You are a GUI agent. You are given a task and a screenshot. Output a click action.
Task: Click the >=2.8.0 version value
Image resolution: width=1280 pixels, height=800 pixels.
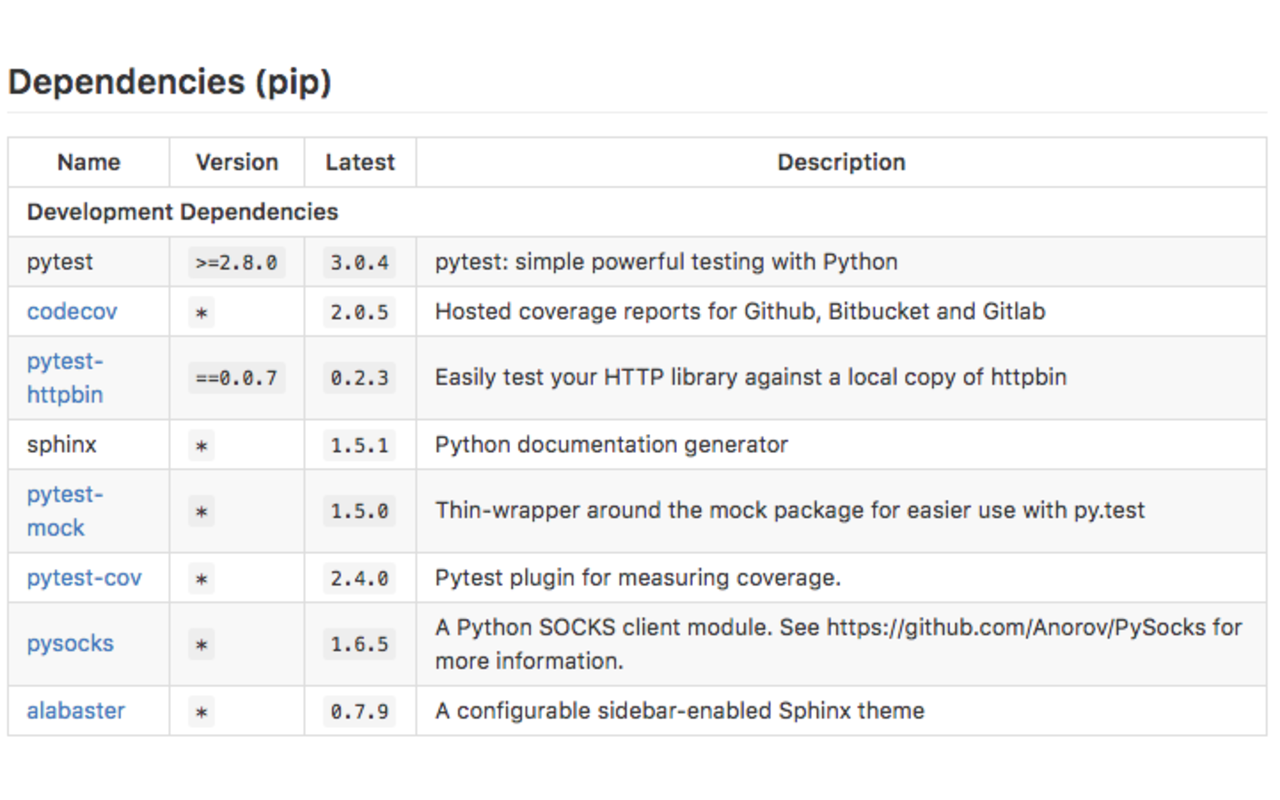237,263
